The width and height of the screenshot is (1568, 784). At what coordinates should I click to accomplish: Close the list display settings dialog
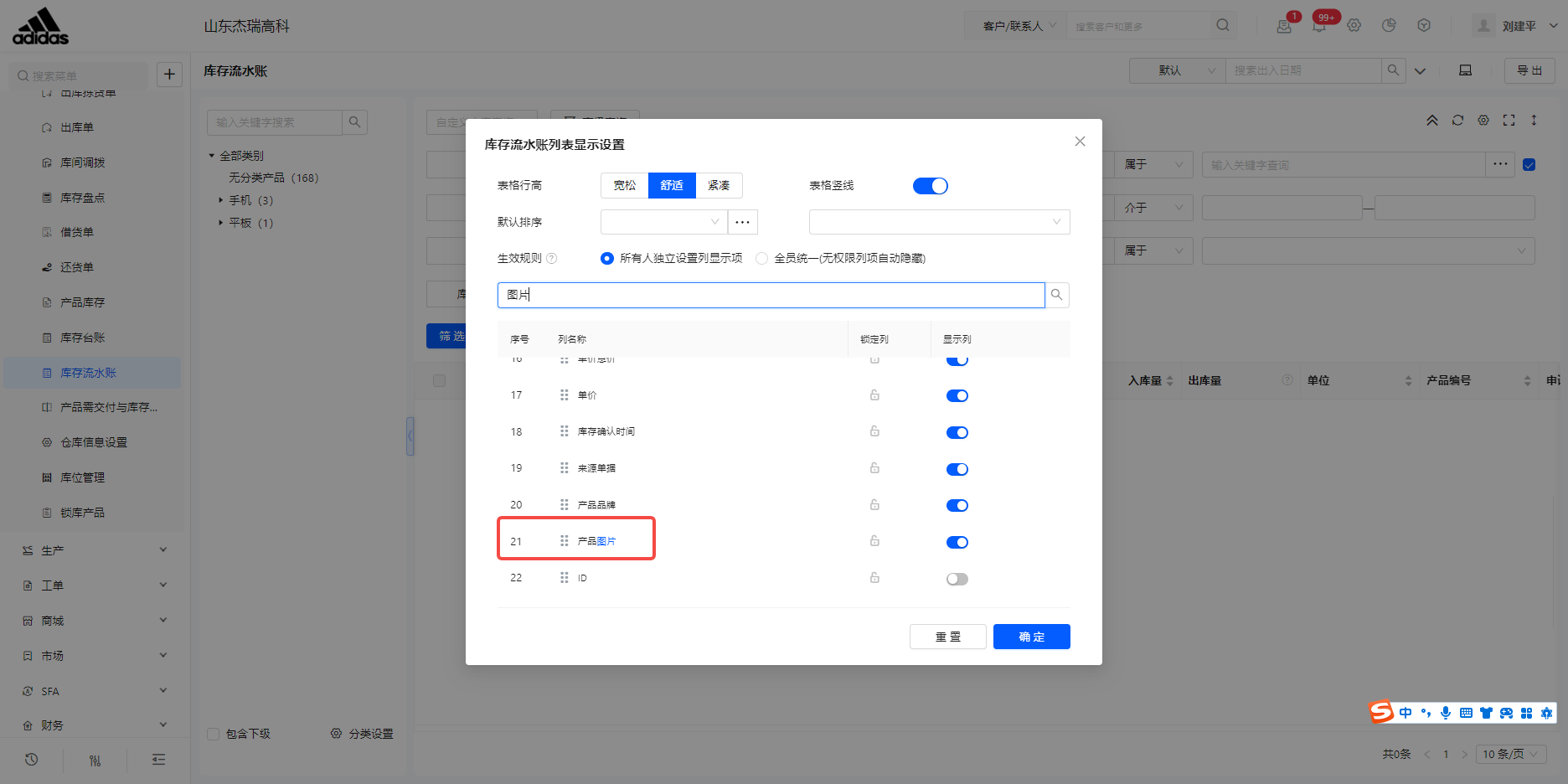tap(1080, 142)
